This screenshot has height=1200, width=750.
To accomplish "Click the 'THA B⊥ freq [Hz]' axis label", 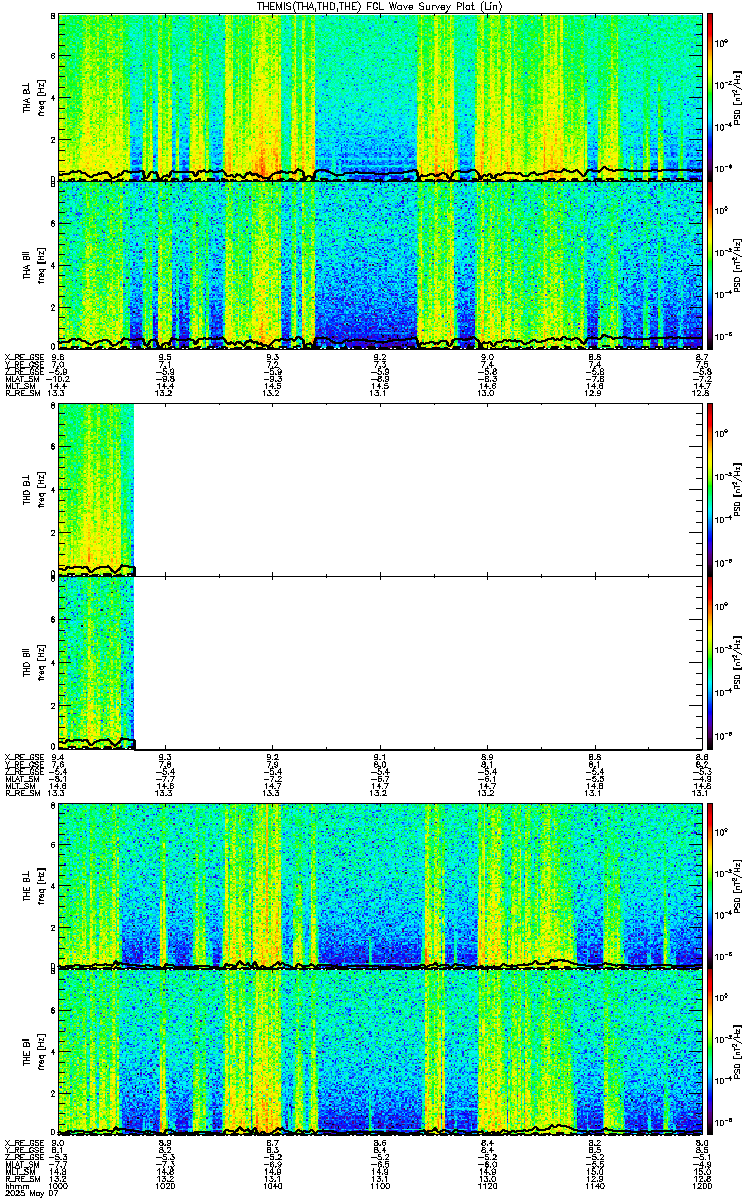I will 32,98.
